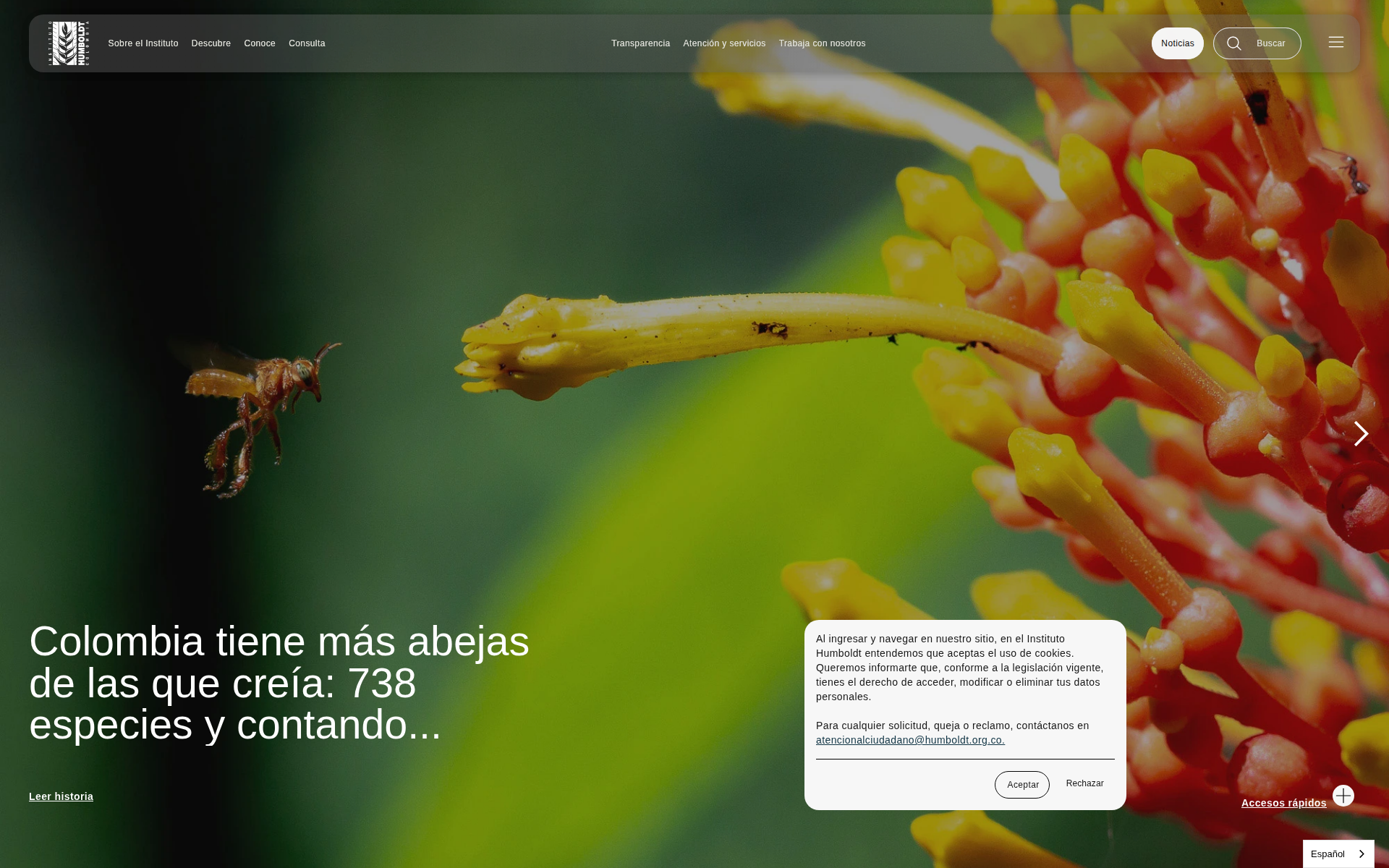Accept cookies with Aceptar button

click(x=1022, y=785)
